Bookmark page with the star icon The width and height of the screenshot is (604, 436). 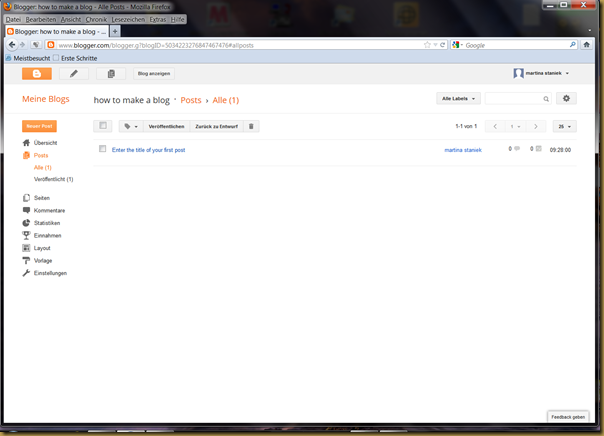coord(427,45)
